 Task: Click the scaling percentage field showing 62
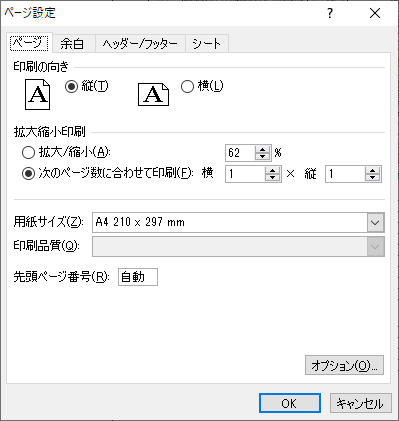click(241, 153)
